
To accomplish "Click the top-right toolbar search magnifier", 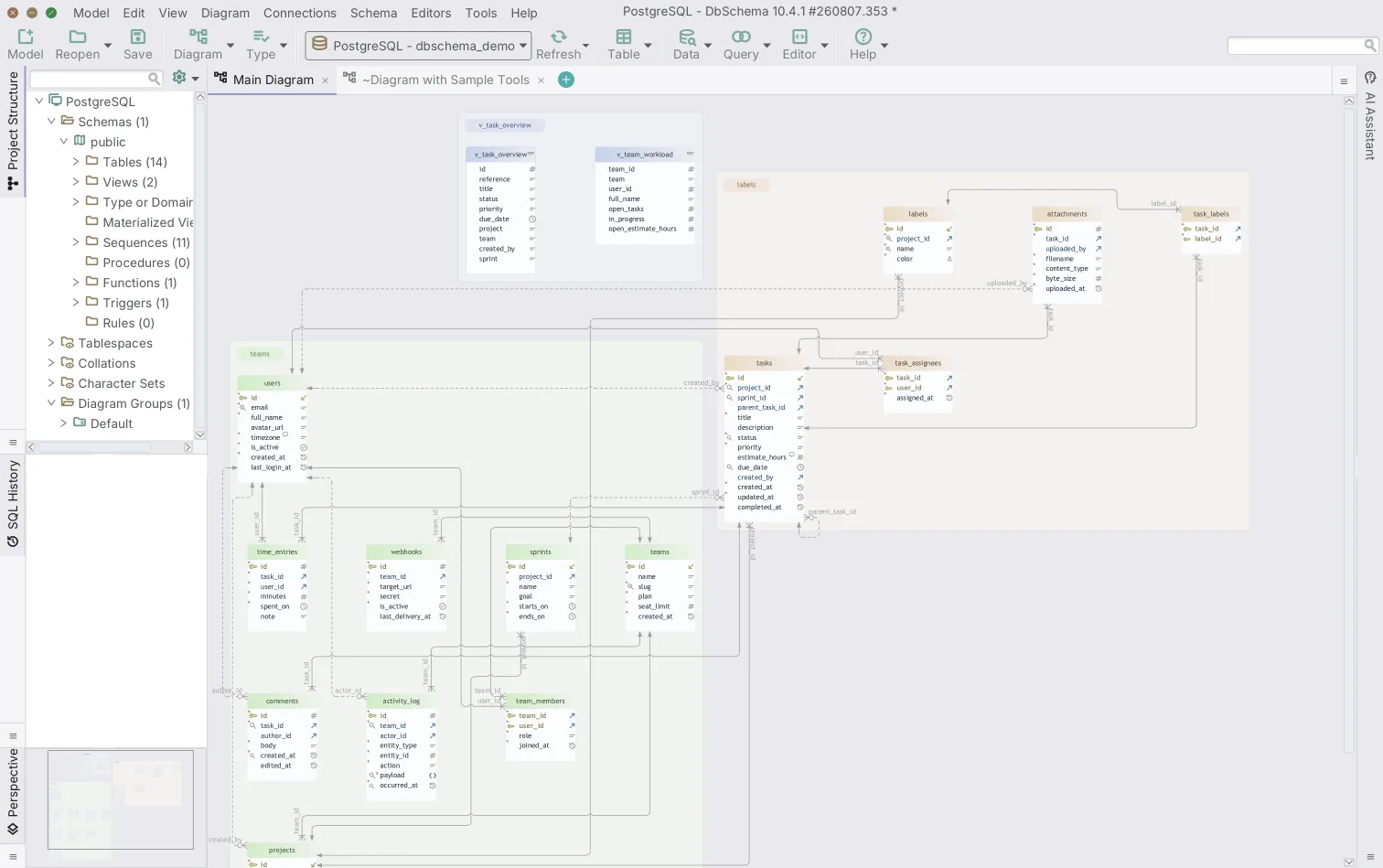I will pos(1369,45).
